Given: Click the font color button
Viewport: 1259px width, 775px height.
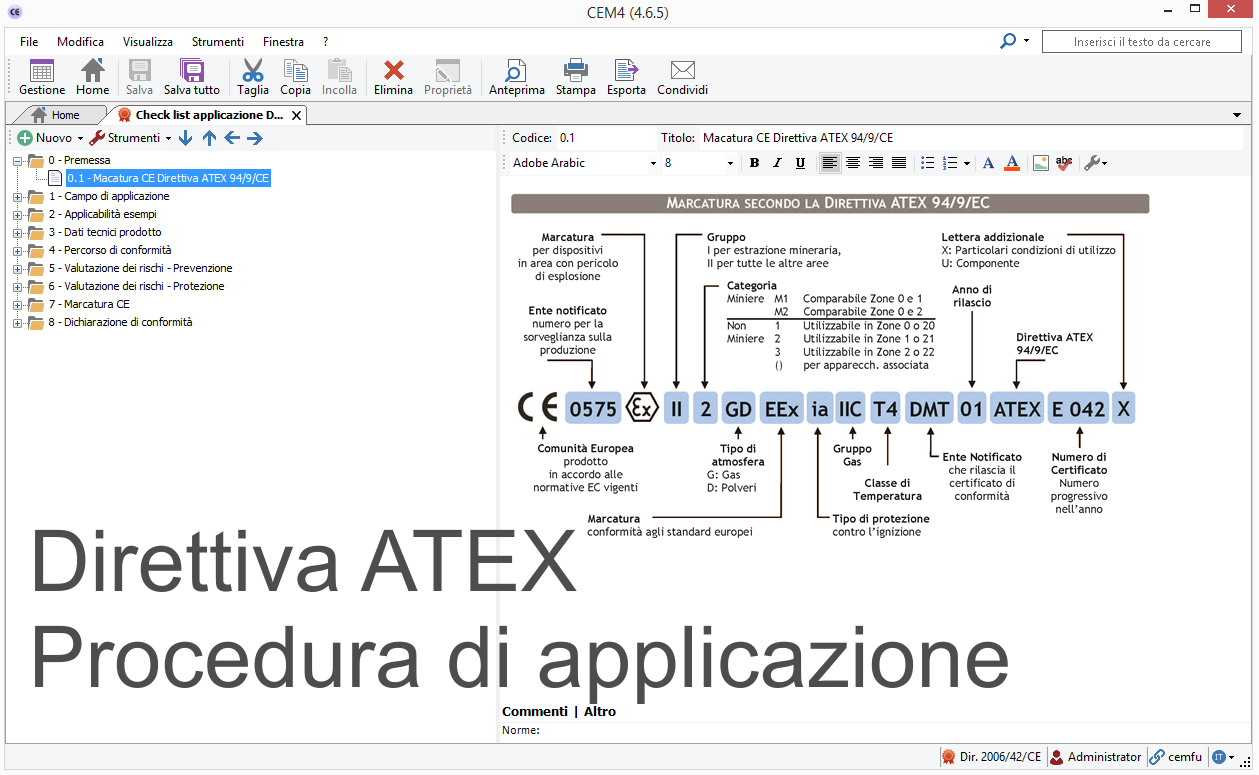Looking at the screenshot, I should click(x=1011, y=163).
